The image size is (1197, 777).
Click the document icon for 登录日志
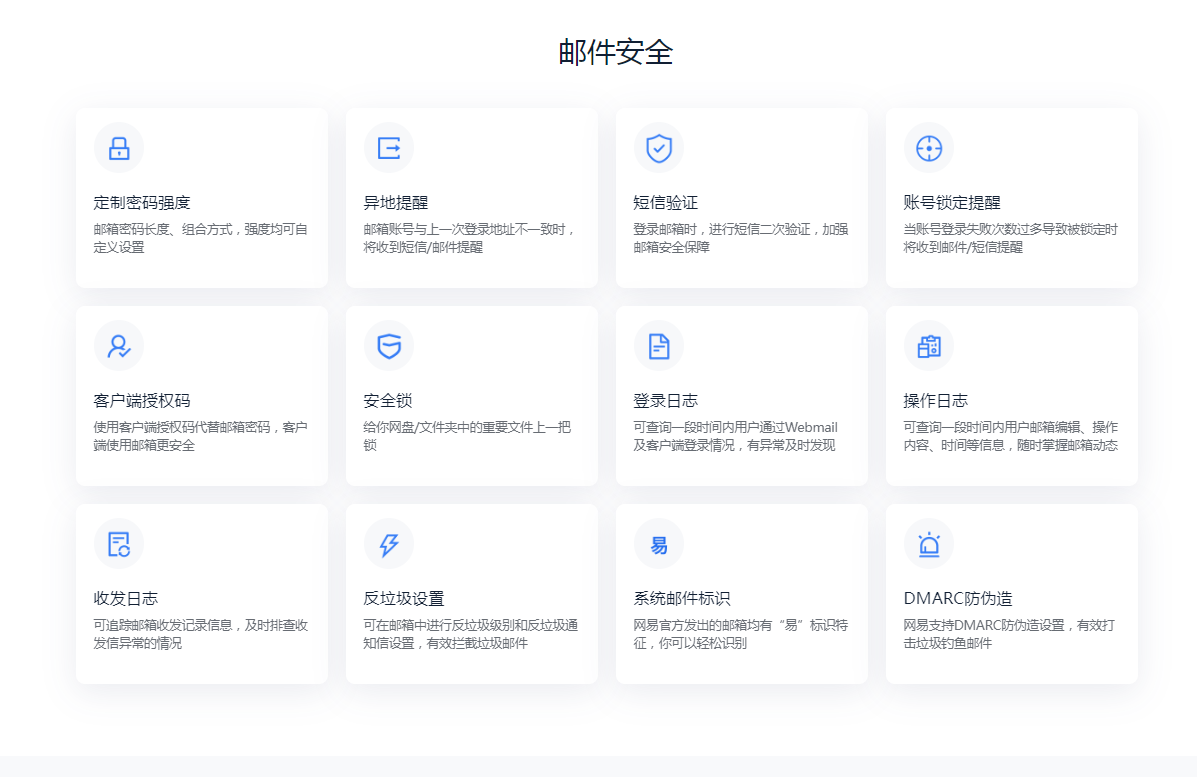(x=659, y=346)
